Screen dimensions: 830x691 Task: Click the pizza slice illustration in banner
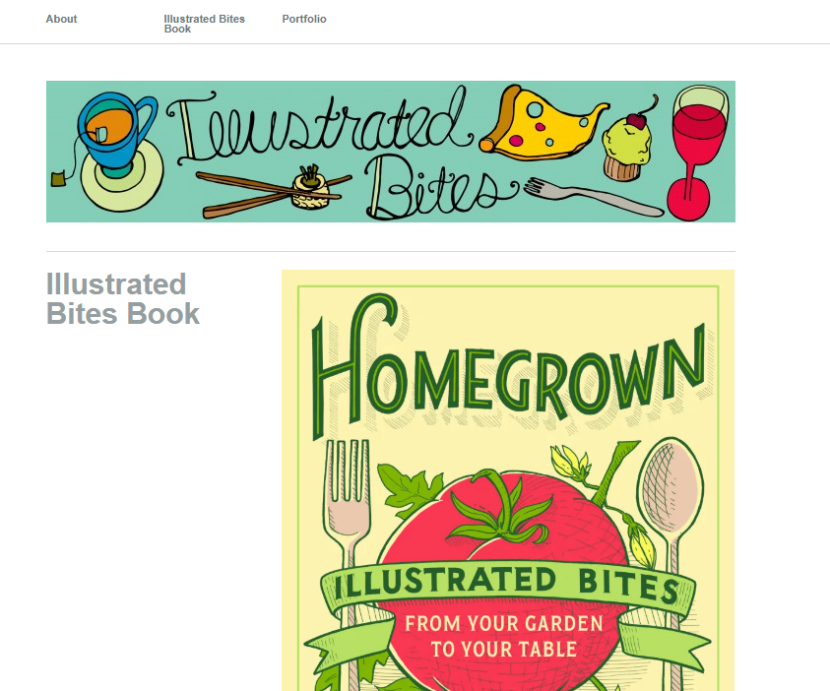543,124
